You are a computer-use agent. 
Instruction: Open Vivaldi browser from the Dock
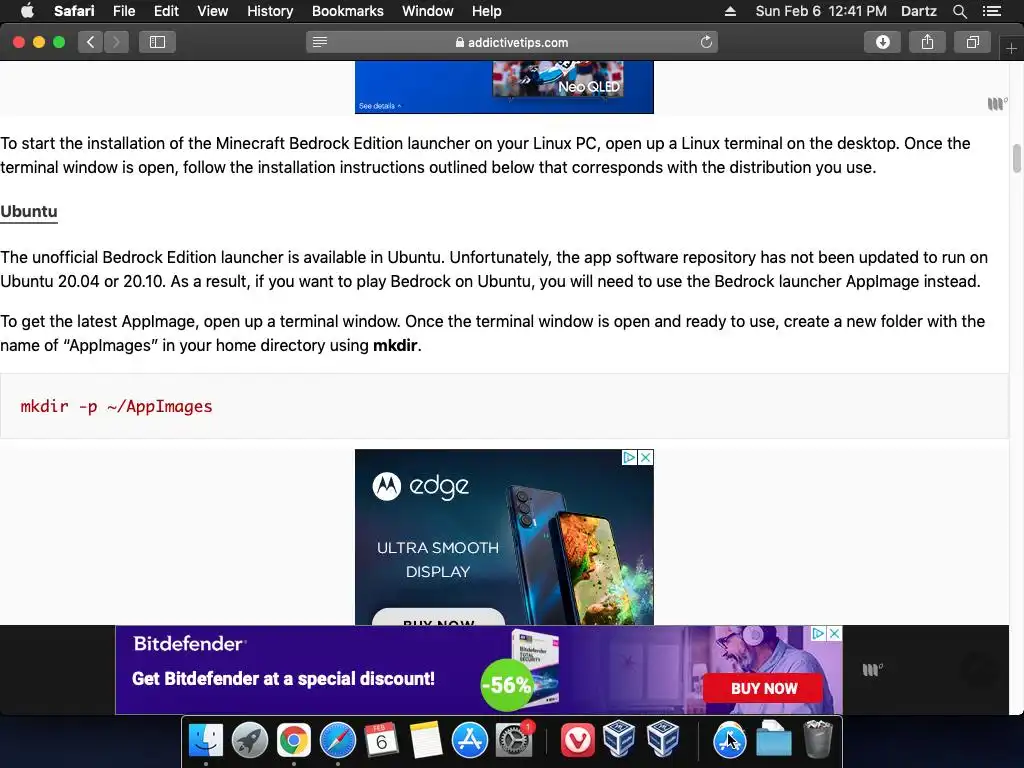click(577, 741)
